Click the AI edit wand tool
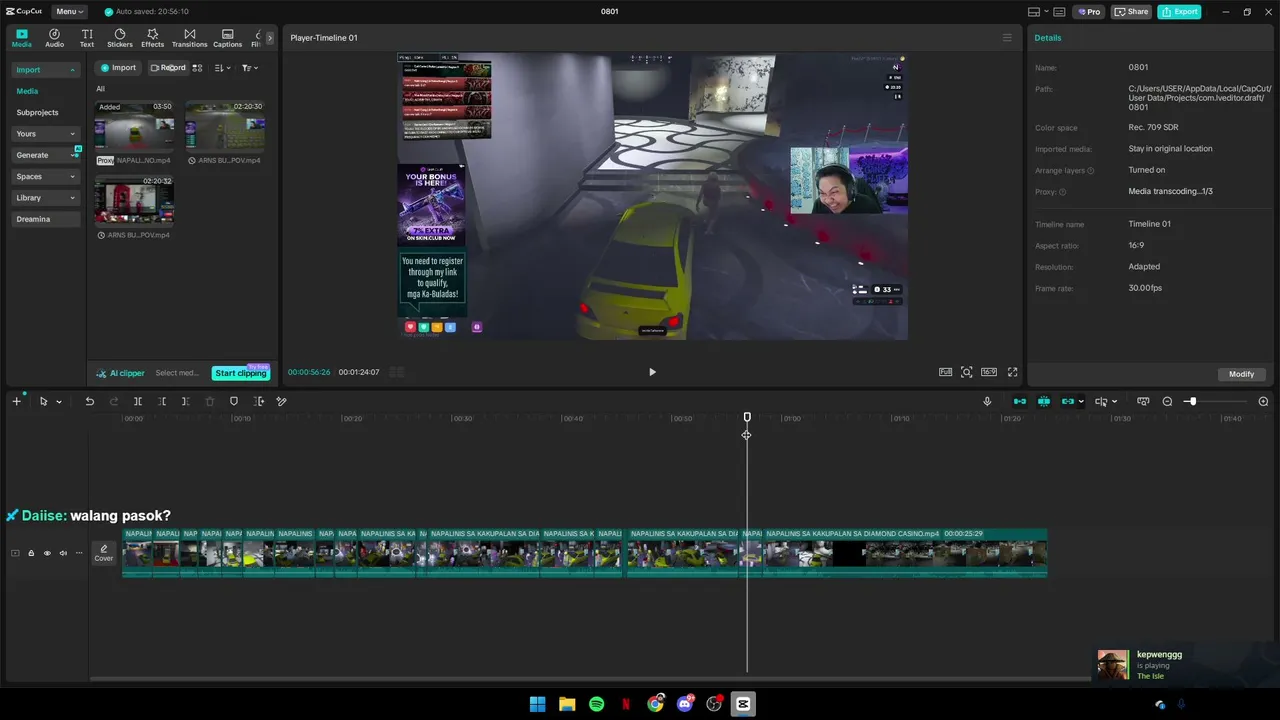Image resolution: width=1280 pixels, height=720 pixels. [281, 401]
